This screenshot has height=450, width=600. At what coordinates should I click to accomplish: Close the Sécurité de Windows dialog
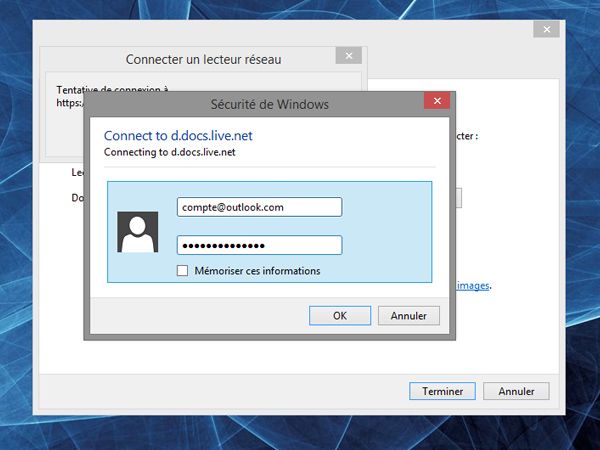click(x=437, y=101)
